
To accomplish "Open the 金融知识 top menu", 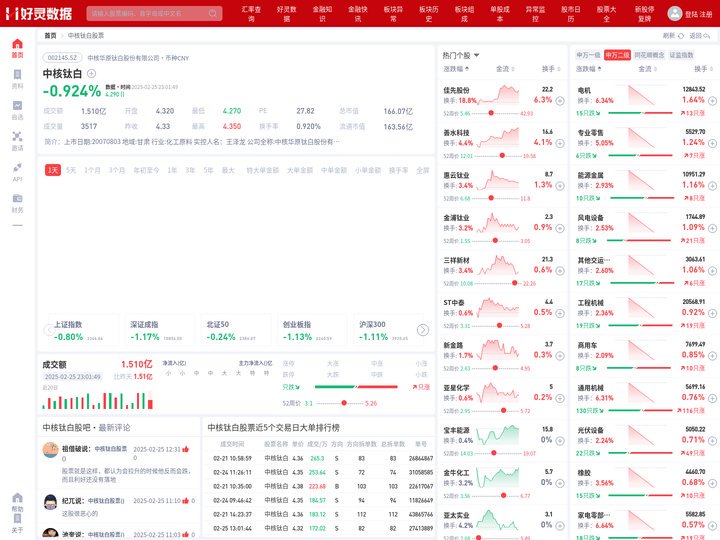I will (322, 14).
